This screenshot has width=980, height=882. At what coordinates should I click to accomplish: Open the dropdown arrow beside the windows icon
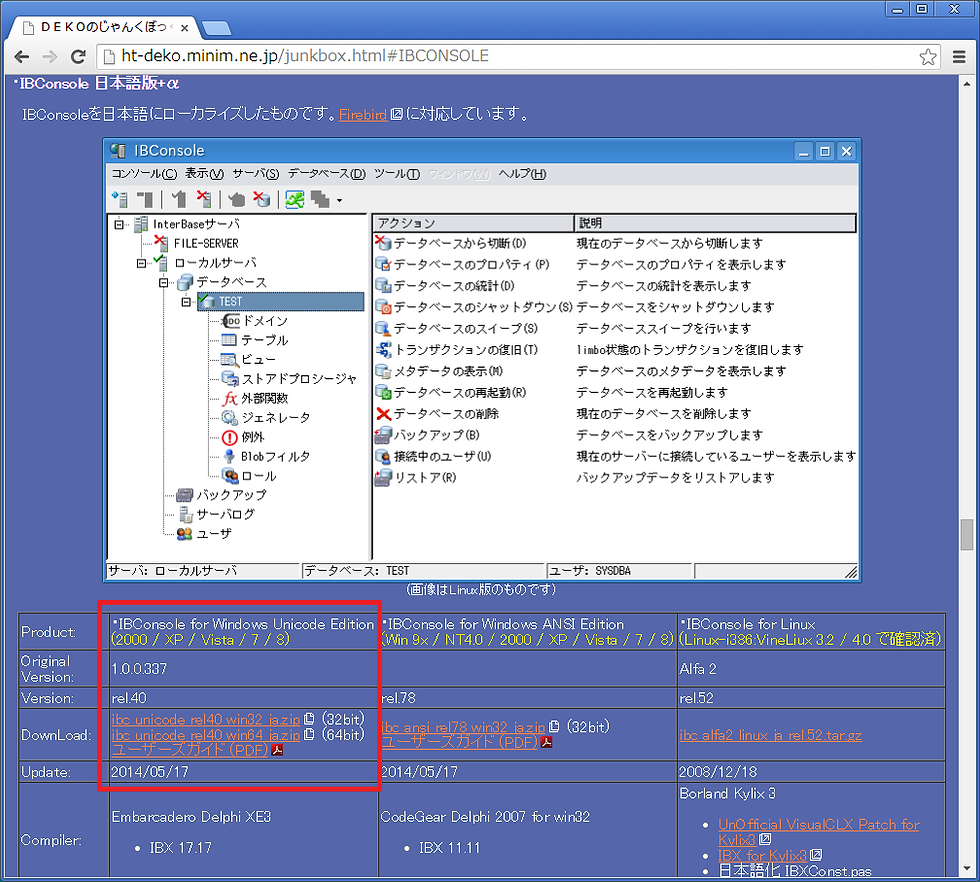pyautogui.click(x=339, y=201)
